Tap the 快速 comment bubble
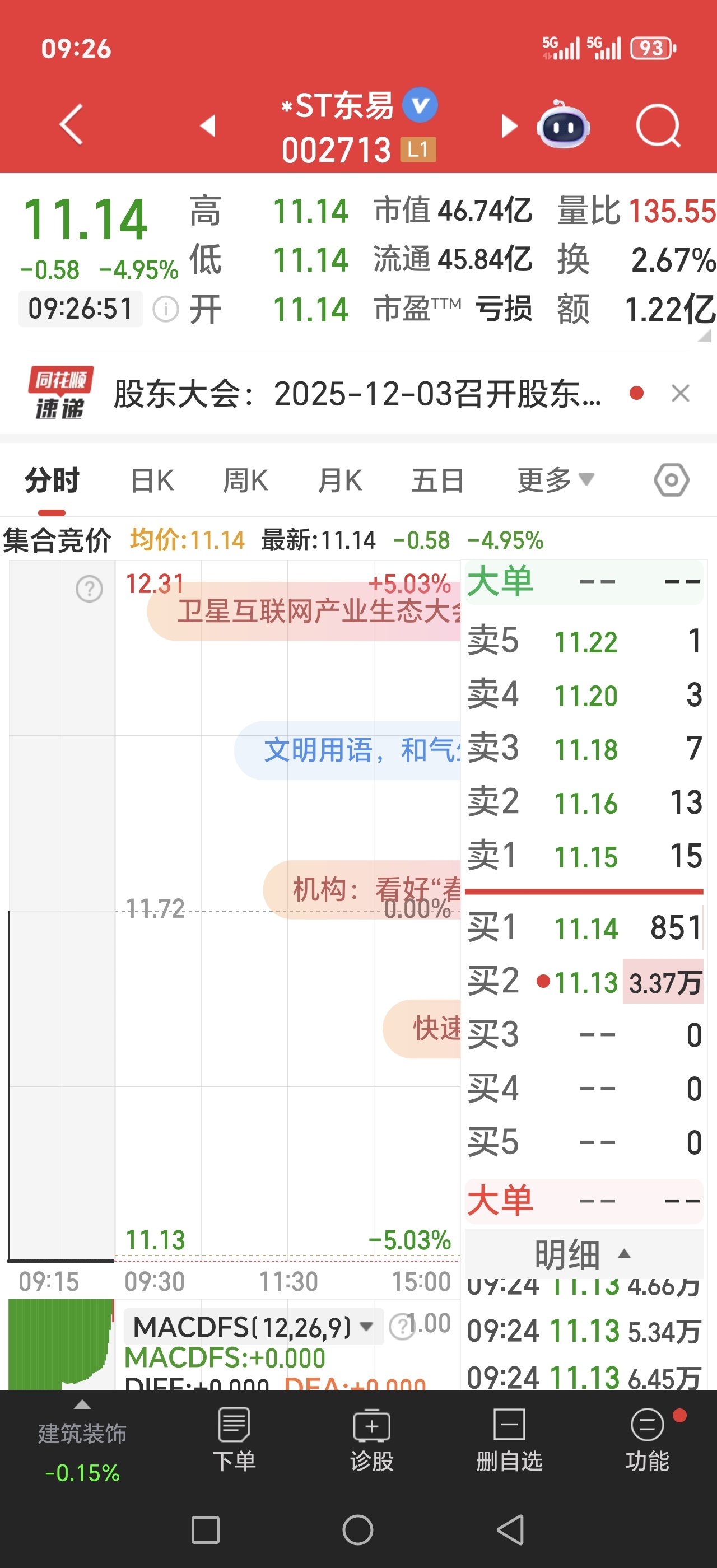Image resolution: width=717 pixels, height=1568 pixels. pyautogui.click(x=422, y=1029)
